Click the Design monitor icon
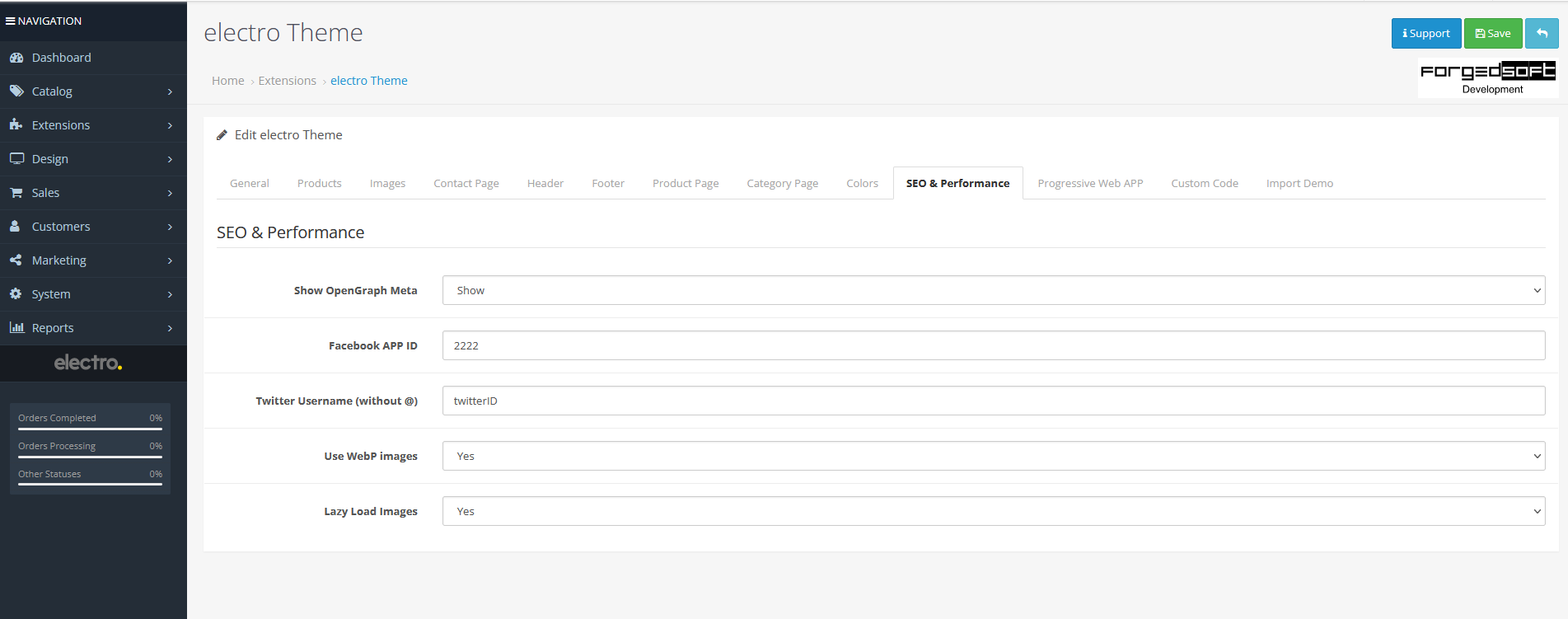The image size is (1568, 619). point(16,159)
